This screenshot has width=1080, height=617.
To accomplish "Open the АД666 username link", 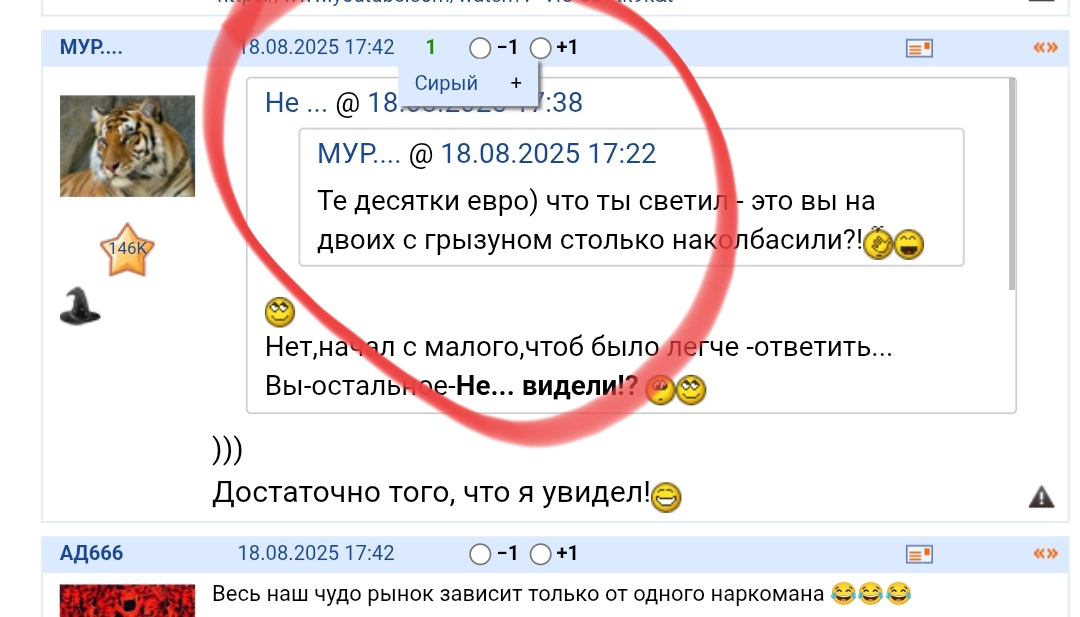I will click(x=91, y=553).
